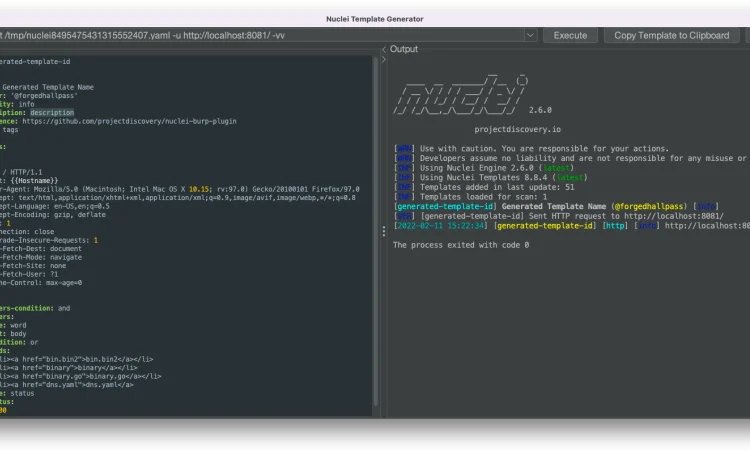Click the nuclei-burp-plugin GitHub reference URL
This screenshot has height=450, width=750.
[x=129, y=121]
